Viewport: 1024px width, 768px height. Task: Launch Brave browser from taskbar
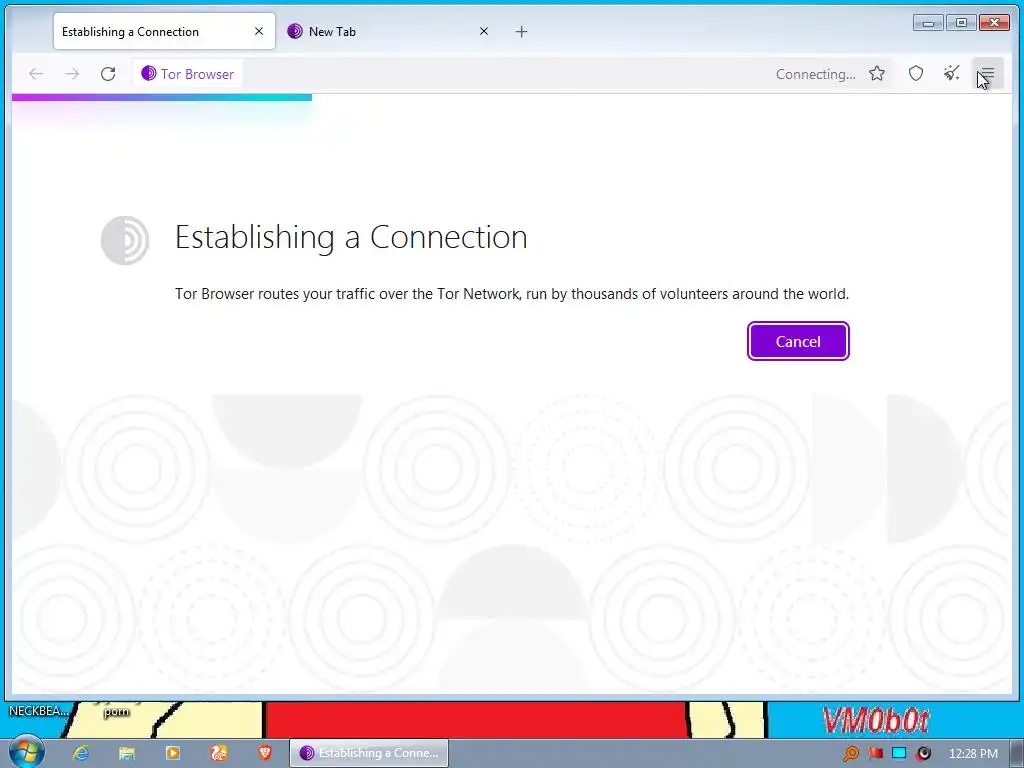[x=264, y=753]
